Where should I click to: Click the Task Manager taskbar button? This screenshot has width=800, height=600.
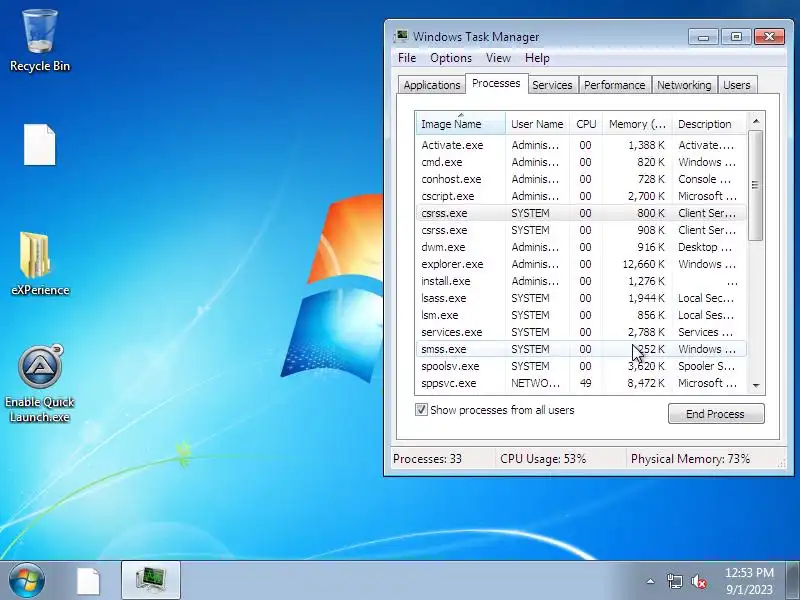tap(151, 581)
